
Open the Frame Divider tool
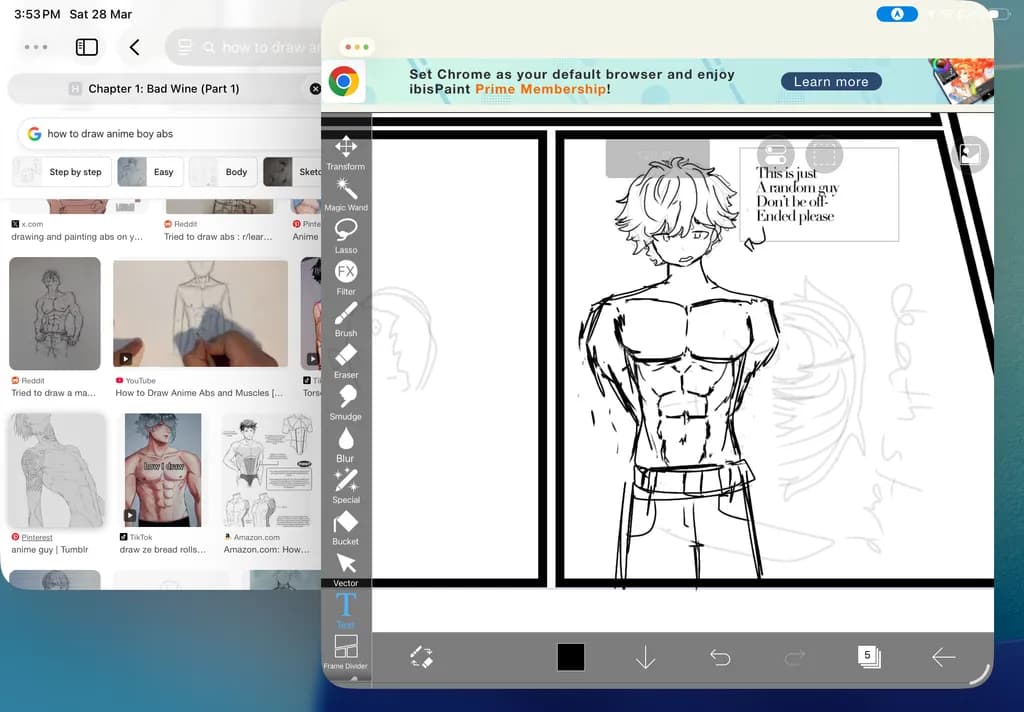click(345, 652)
